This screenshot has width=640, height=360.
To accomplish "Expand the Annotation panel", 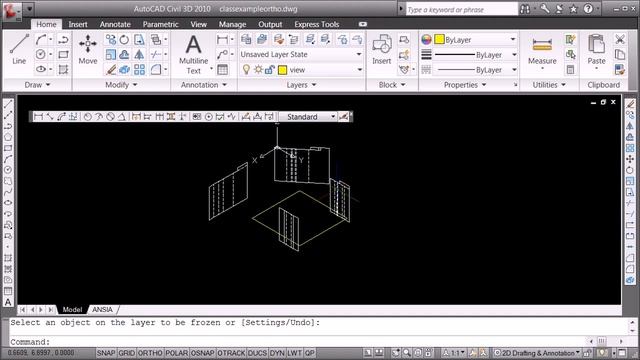I will (x=204, y=85).
